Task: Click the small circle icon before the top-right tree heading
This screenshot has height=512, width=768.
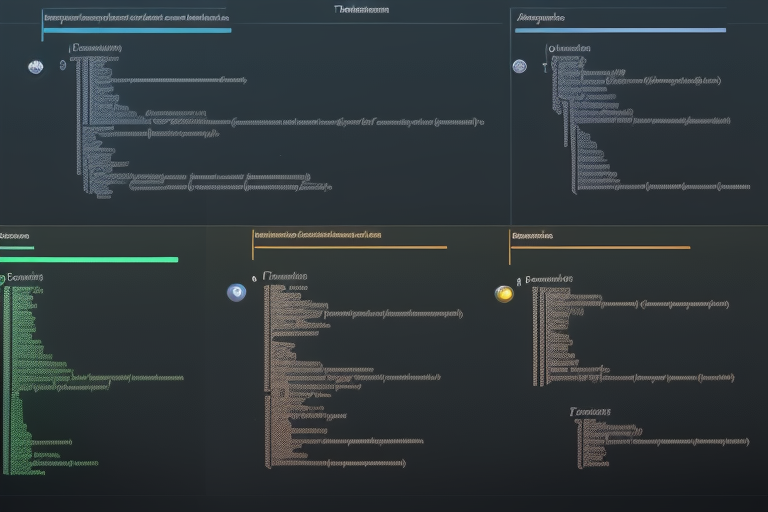Action: point(548,48)
